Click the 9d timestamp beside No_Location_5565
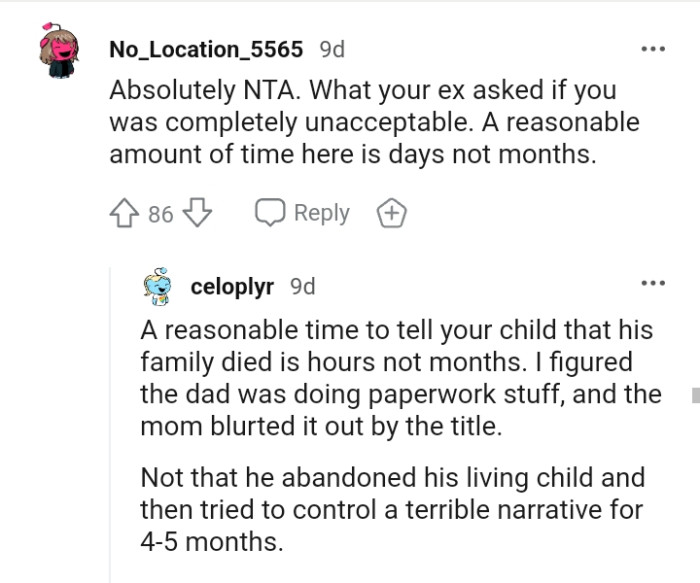This screenshot has width=700, height=583. [332, 48]
